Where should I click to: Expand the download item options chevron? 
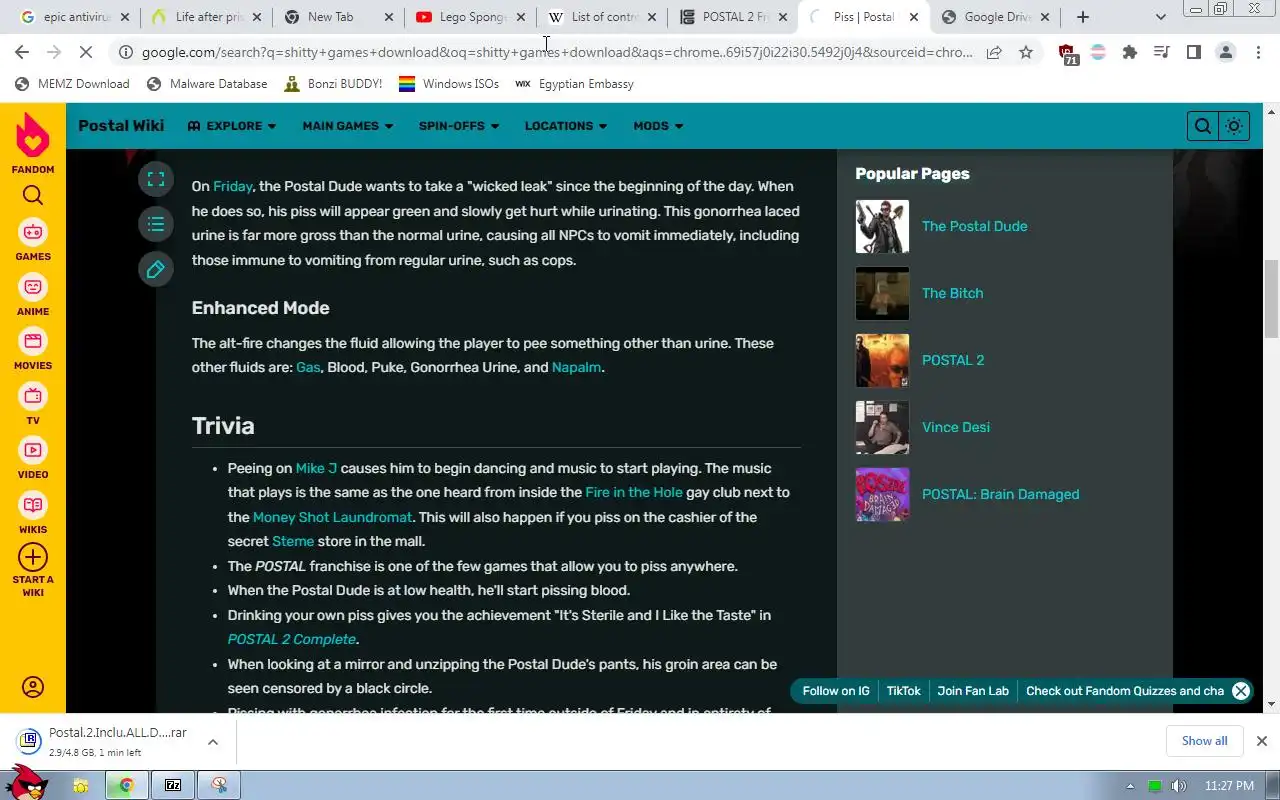(x=213, y=742)
